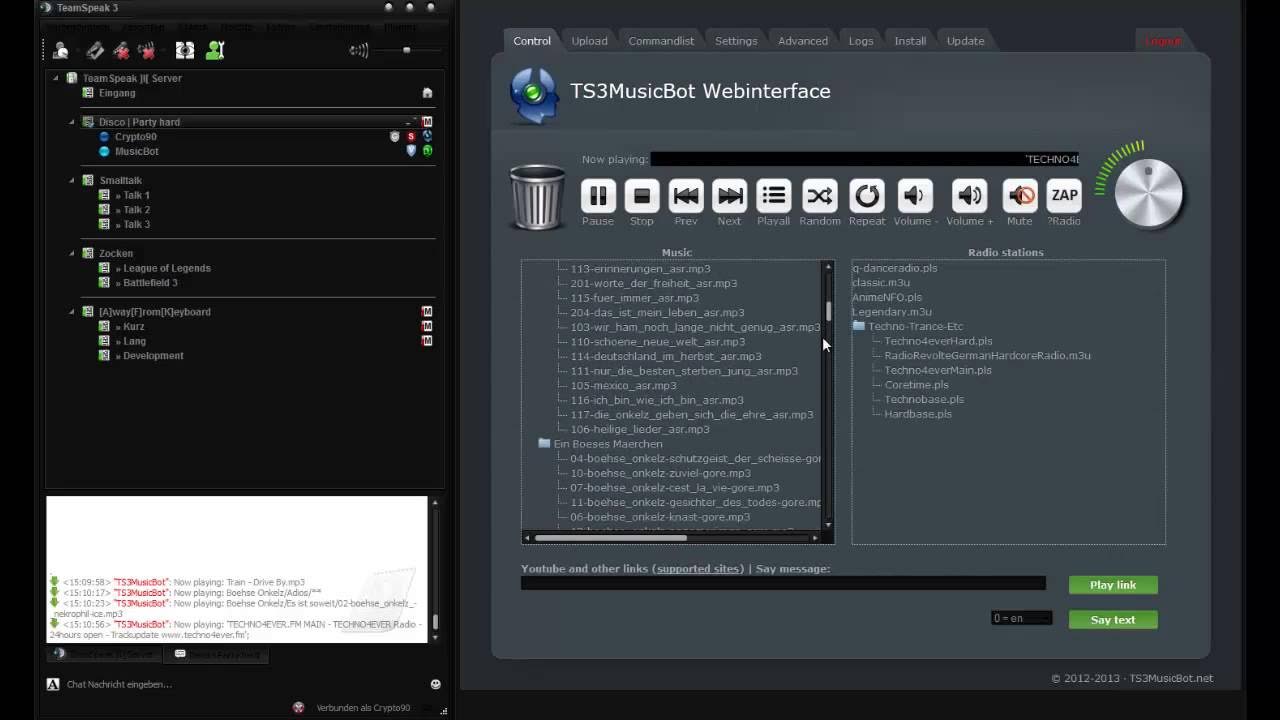The image size is (1280, 720).
Task: Open the Install tab
Action: coord(910,41)
